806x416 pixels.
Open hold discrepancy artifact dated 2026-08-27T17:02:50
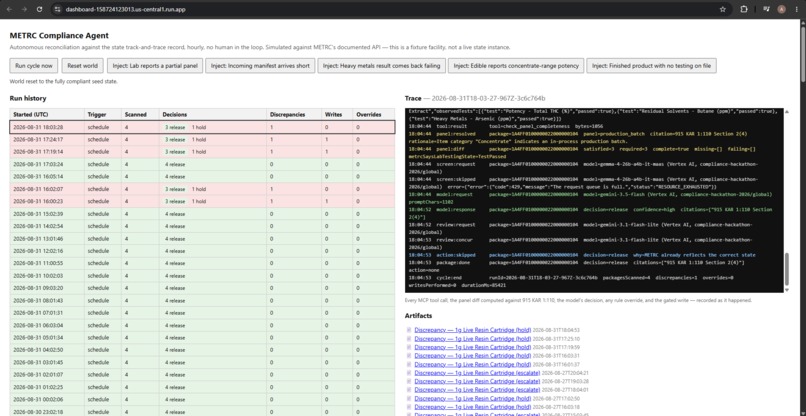[x=472, y=399]
